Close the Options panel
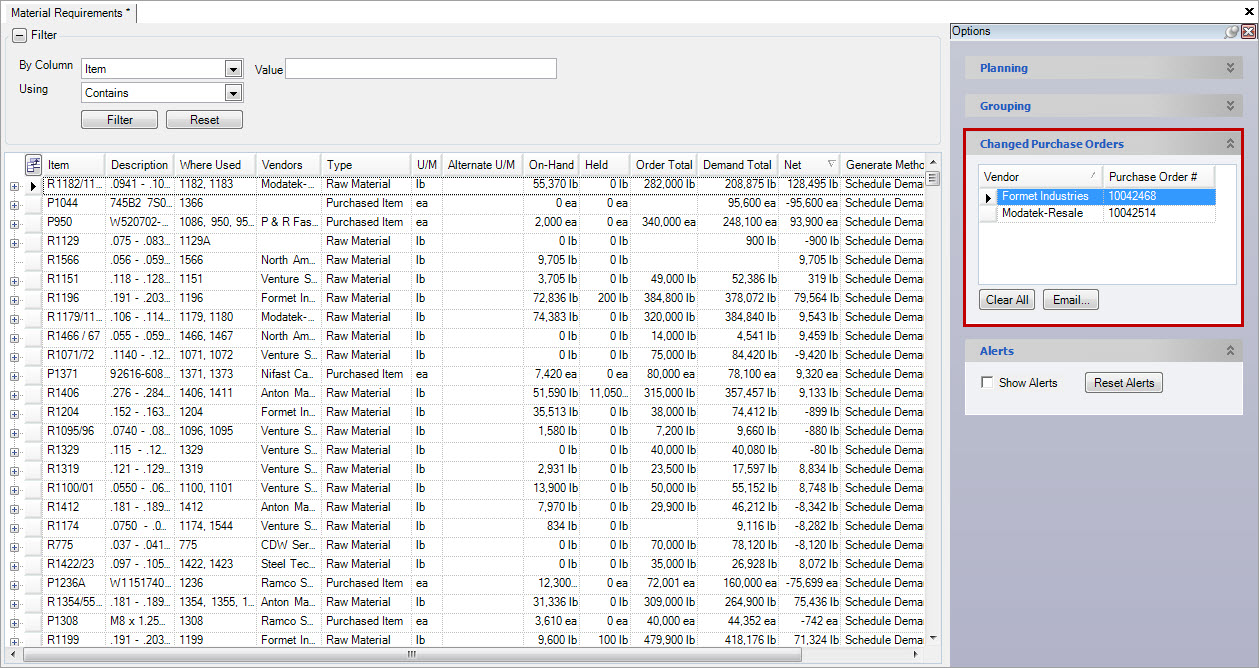1259x668 pixels. 1248,32
